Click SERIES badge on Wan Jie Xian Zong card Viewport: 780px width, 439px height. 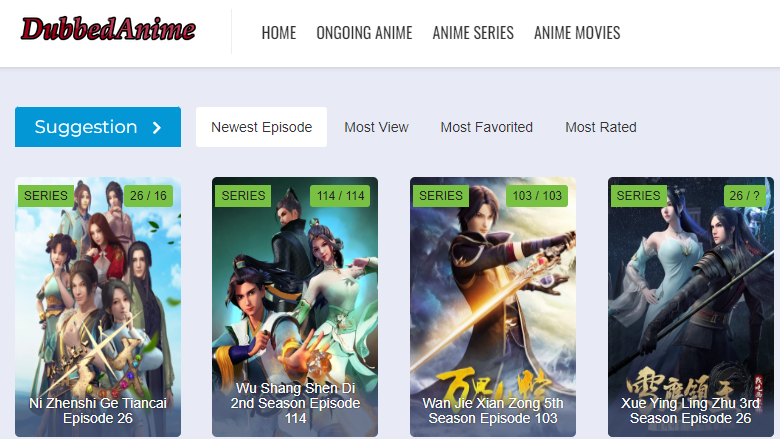[x=441, y=196]
